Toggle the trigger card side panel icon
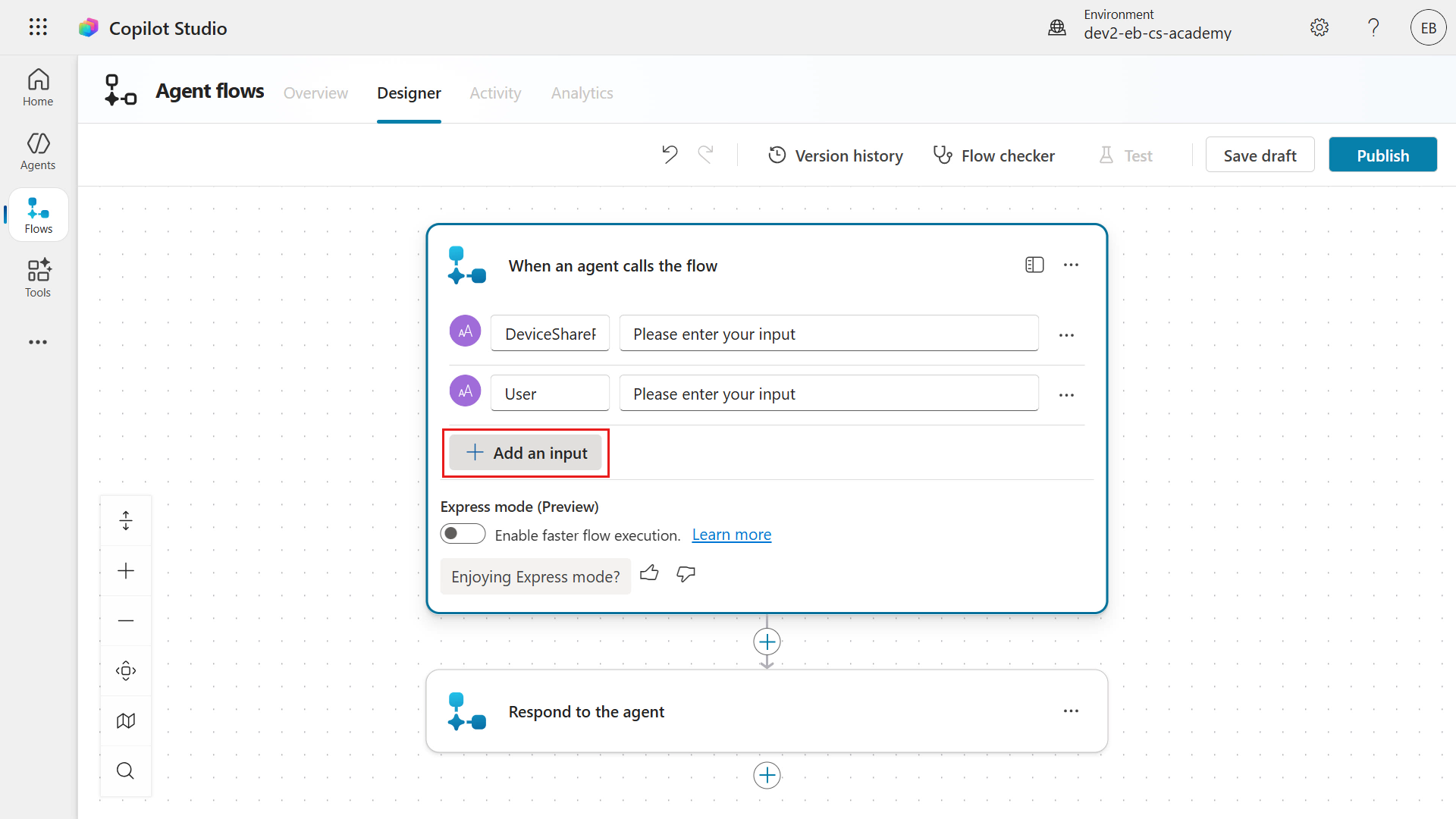The image size is (1456, 819). tap(1034, 265)
